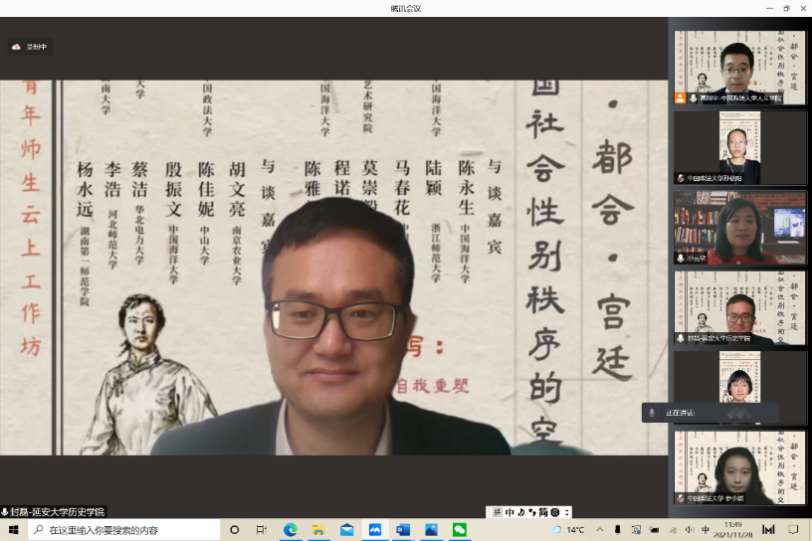Viewport: 812px width, 541px height.
Task: Toggle the IME Chinese/English mode (中) in floating bar
Action: click(508, 512)
